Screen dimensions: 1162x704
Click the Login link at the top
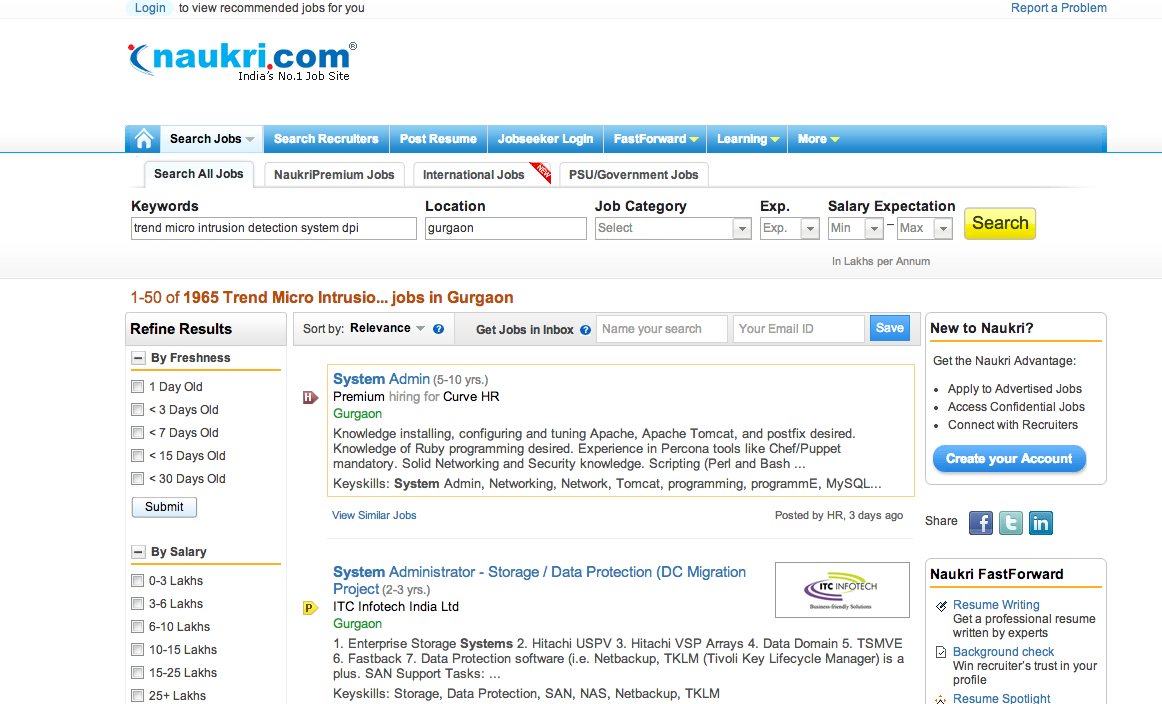point(150,8)
